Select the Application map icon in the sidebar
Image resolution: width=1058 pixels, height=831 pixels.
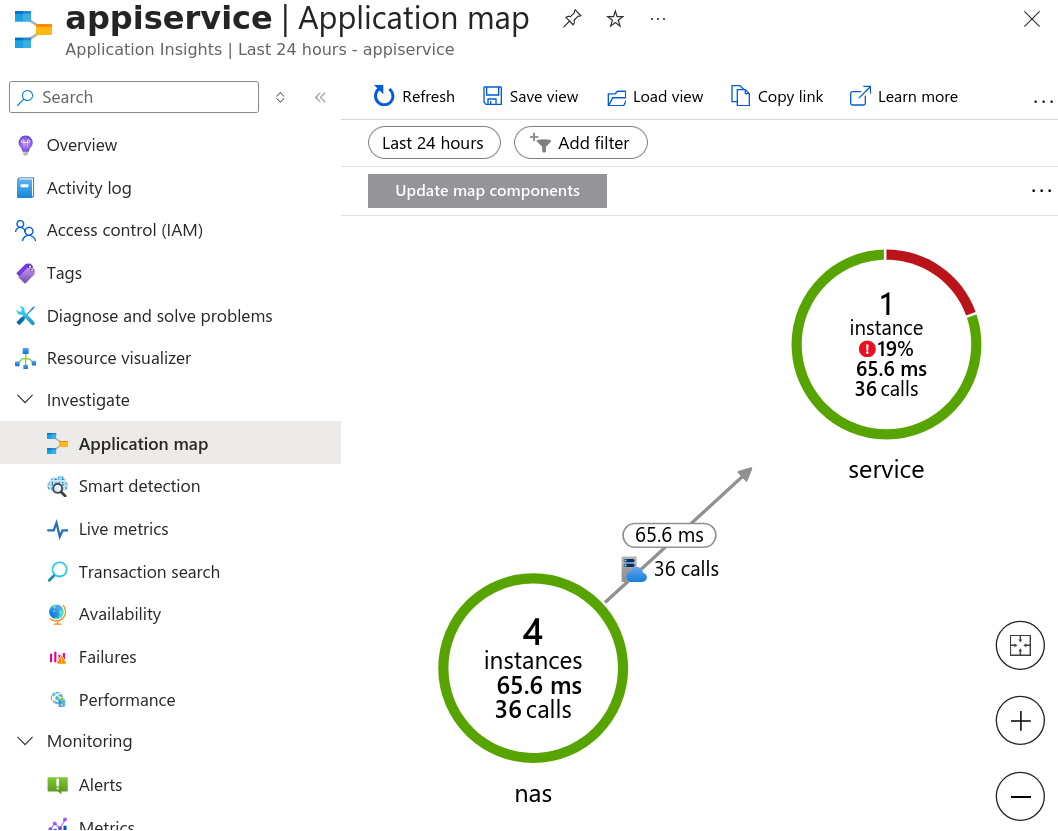point(58,443)
